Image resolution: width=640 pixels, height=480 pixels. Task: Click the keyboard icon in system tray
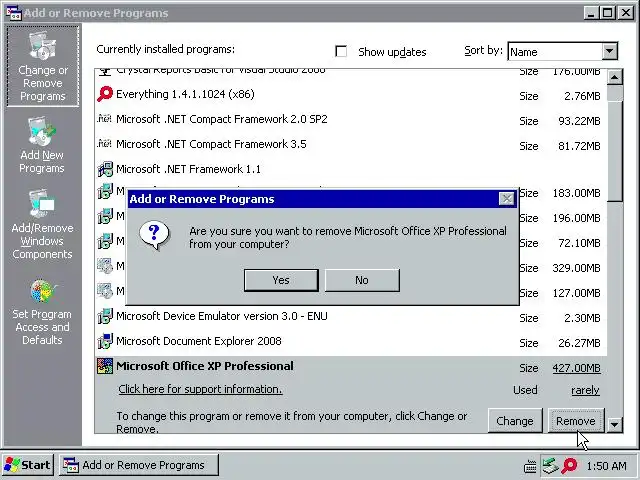coord(530,466)
